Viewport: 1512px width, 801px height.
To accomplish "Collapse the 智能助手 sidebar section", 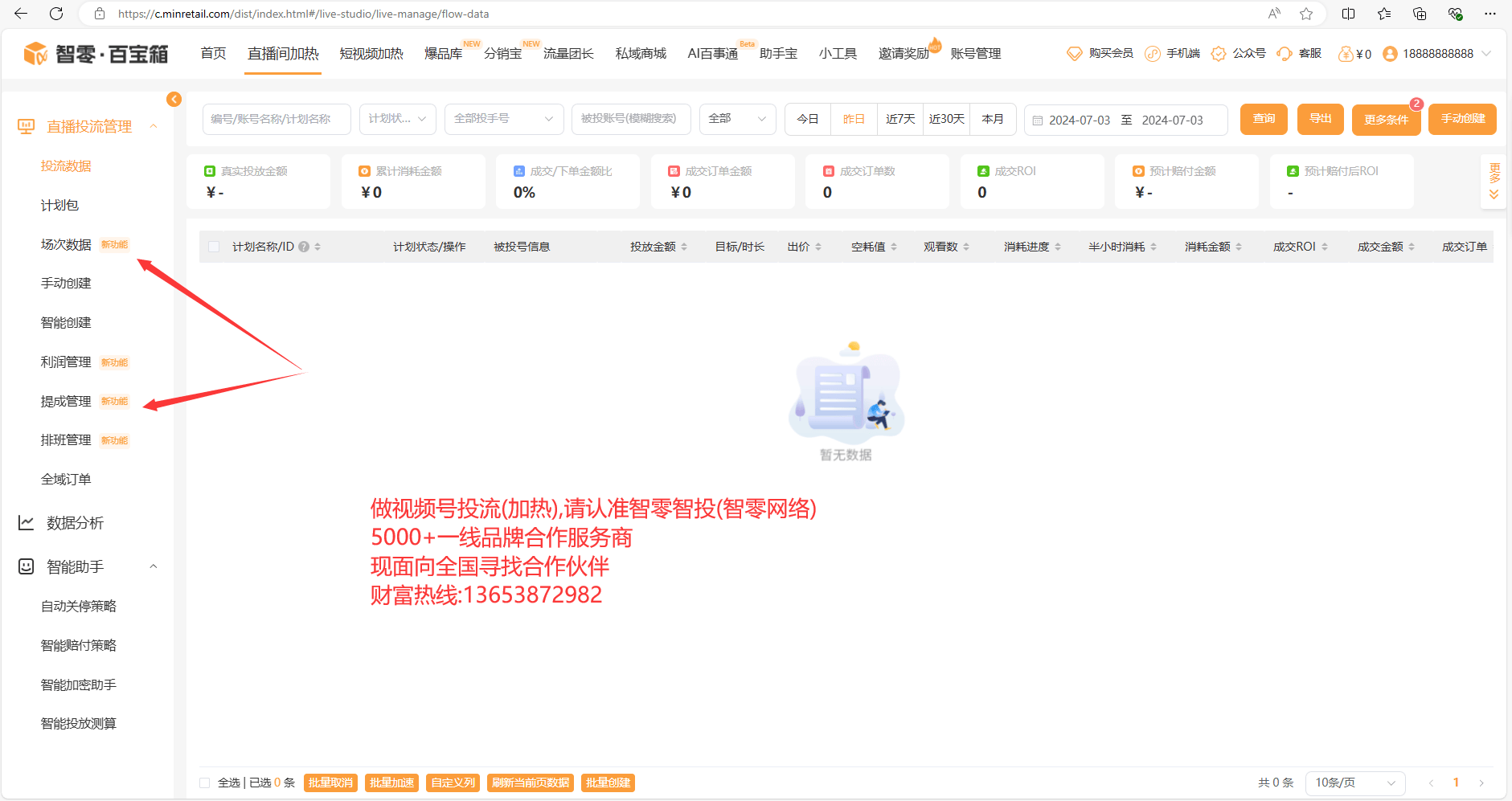I will pyautogui.click(x=153, y=566).
